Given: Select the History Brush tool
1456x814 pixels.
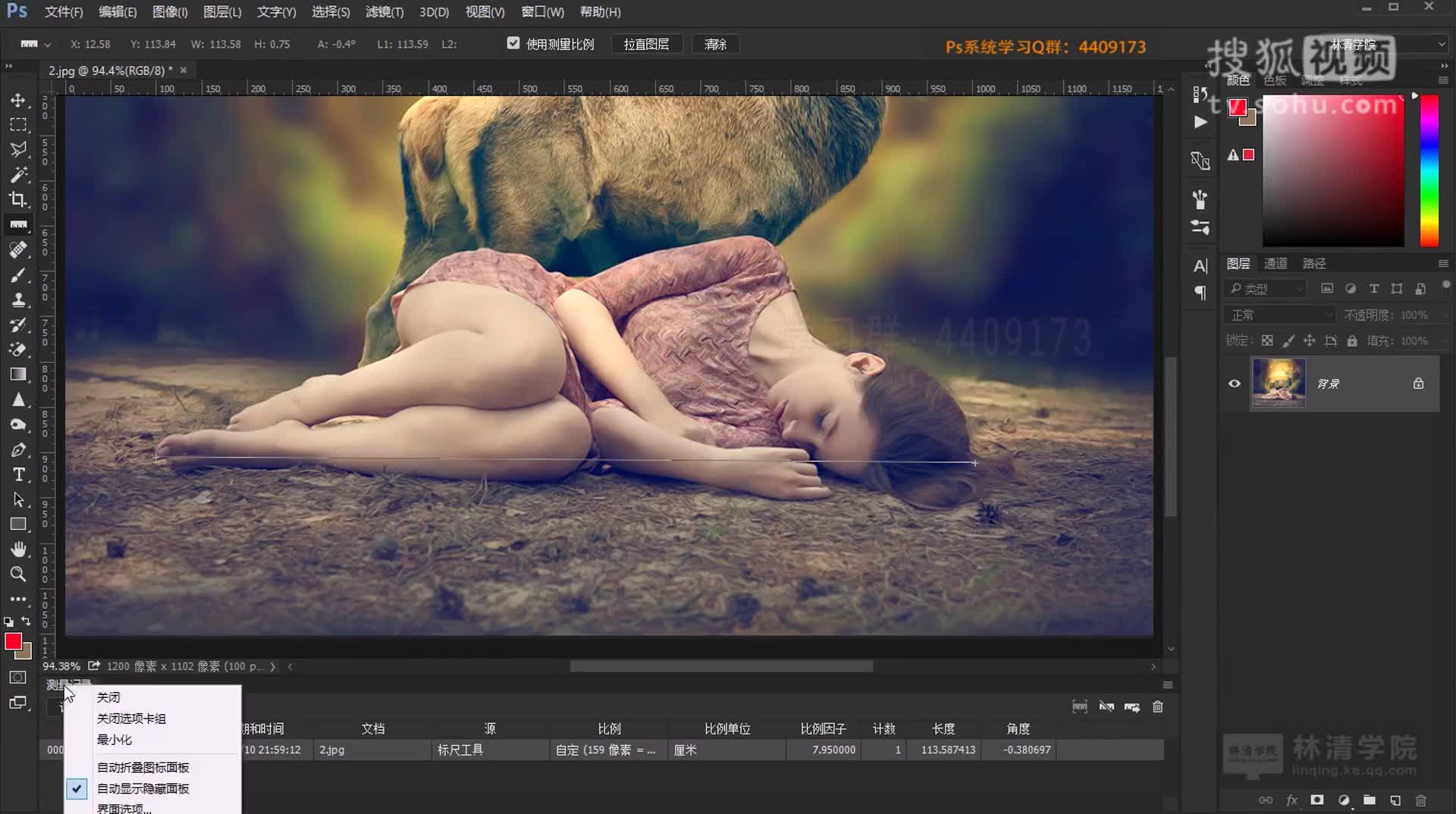Looking at the screenshot, I should coord(18,325).
